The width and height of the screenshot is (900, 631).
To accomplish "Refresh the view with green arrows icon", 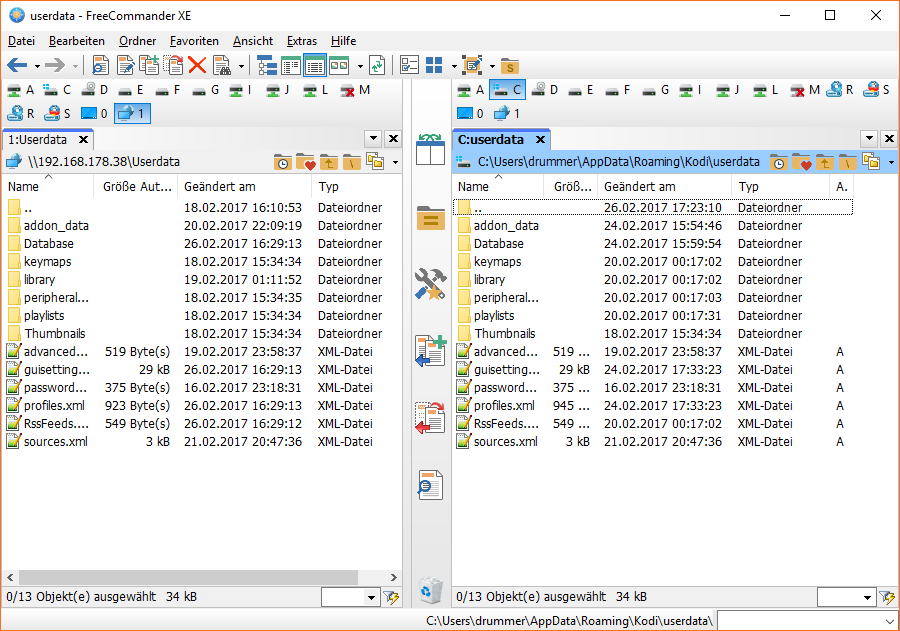I will pyautogui.click(x=377, y=65).
